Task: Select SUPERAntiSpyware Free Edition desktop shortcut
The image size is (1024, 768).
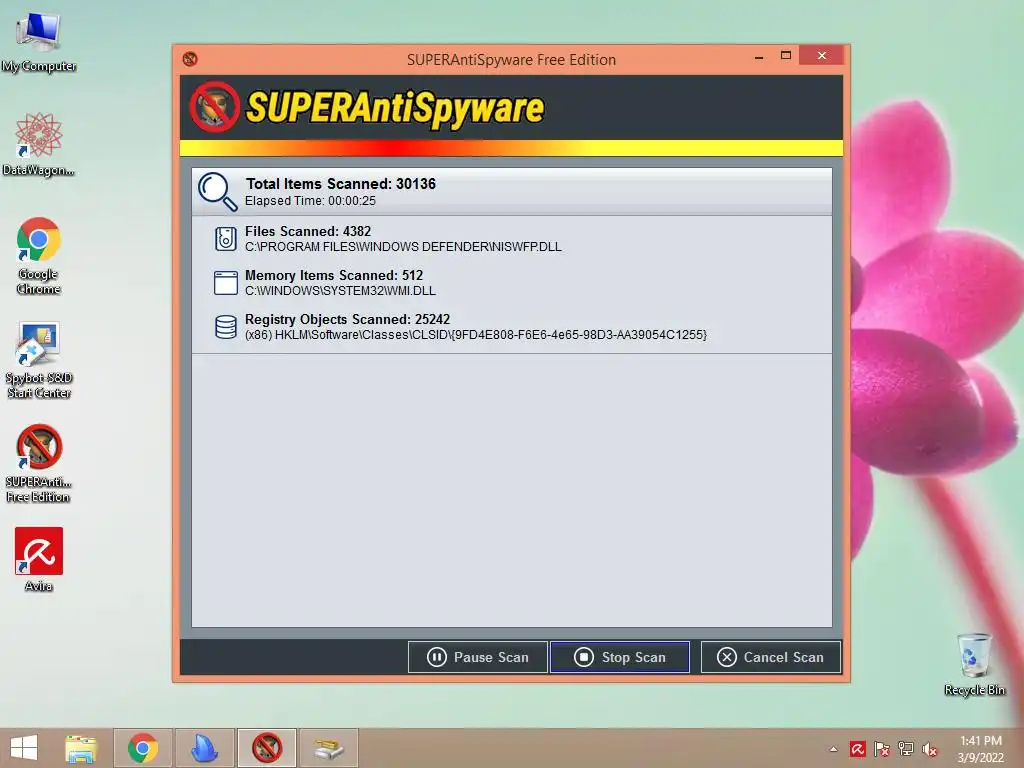Action: point(39,464)
